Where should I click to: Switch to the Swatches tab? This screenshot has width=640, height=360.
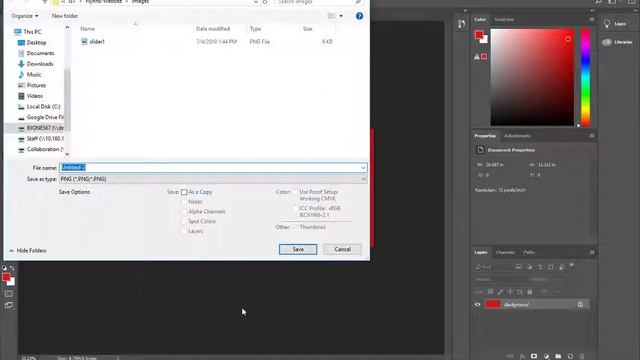[504, 20]
